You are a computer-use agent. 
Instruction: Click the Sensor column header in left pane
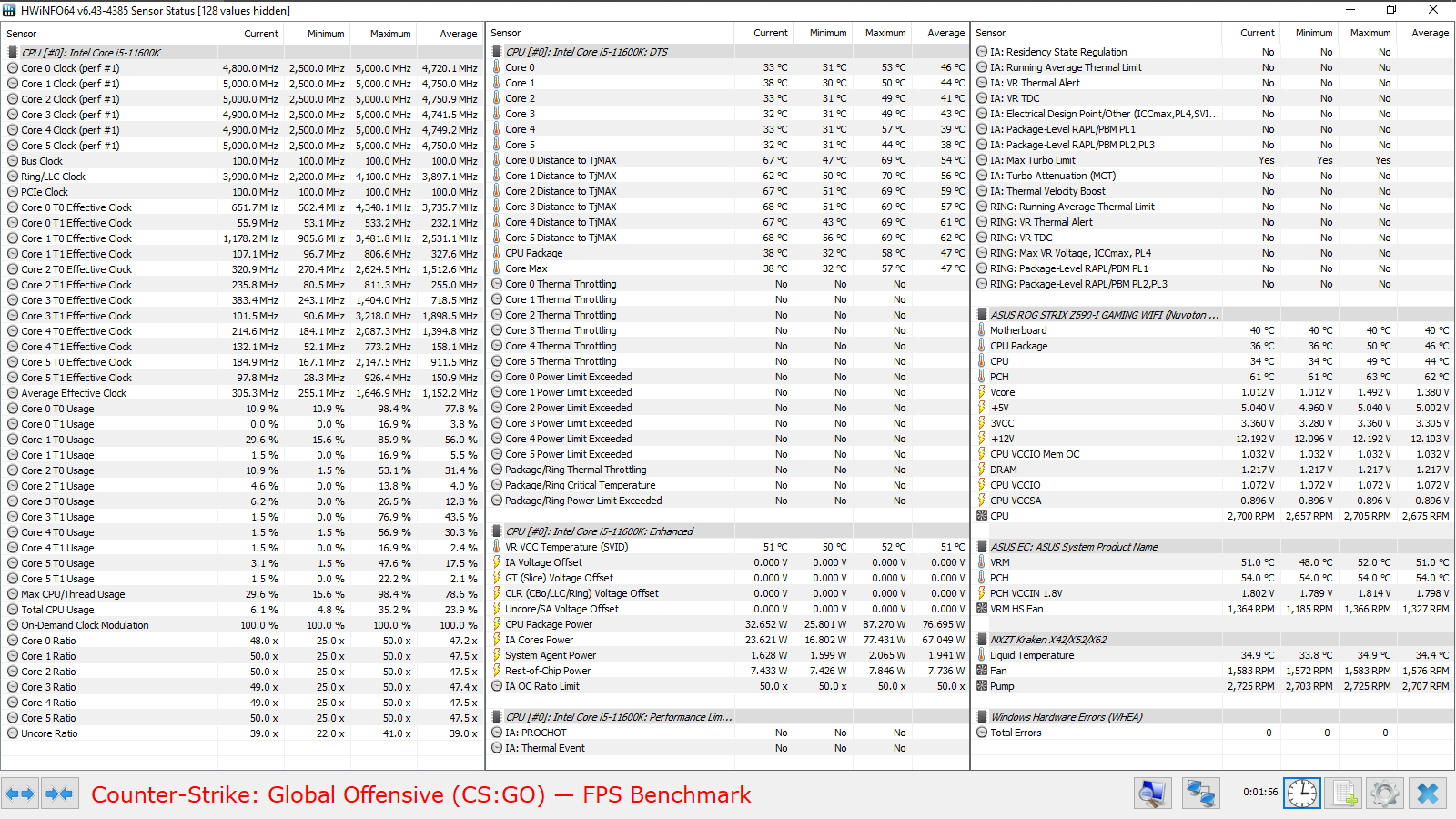click(109, 34)
